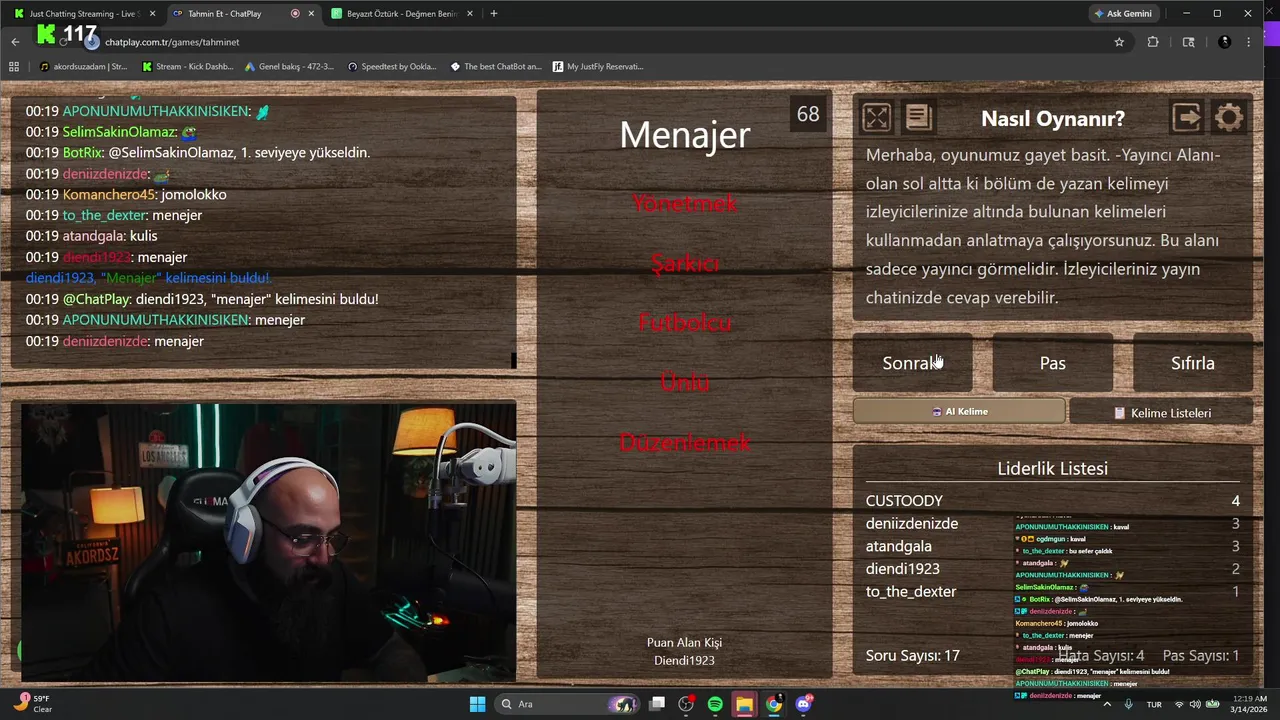
Task: Click forbidden word Futbolcu
Action: 684,323
